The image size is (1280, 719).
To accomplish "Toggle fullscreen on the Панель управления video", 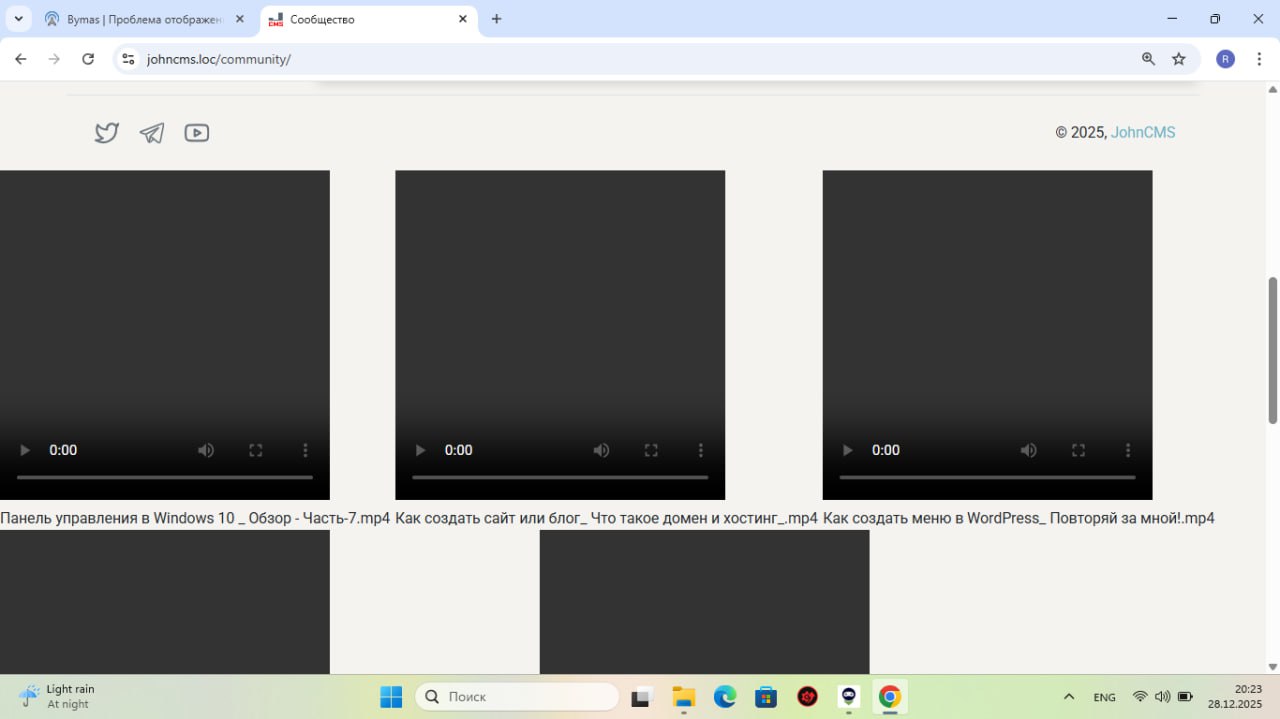I will pyautogui.click(x=256, y=450).
